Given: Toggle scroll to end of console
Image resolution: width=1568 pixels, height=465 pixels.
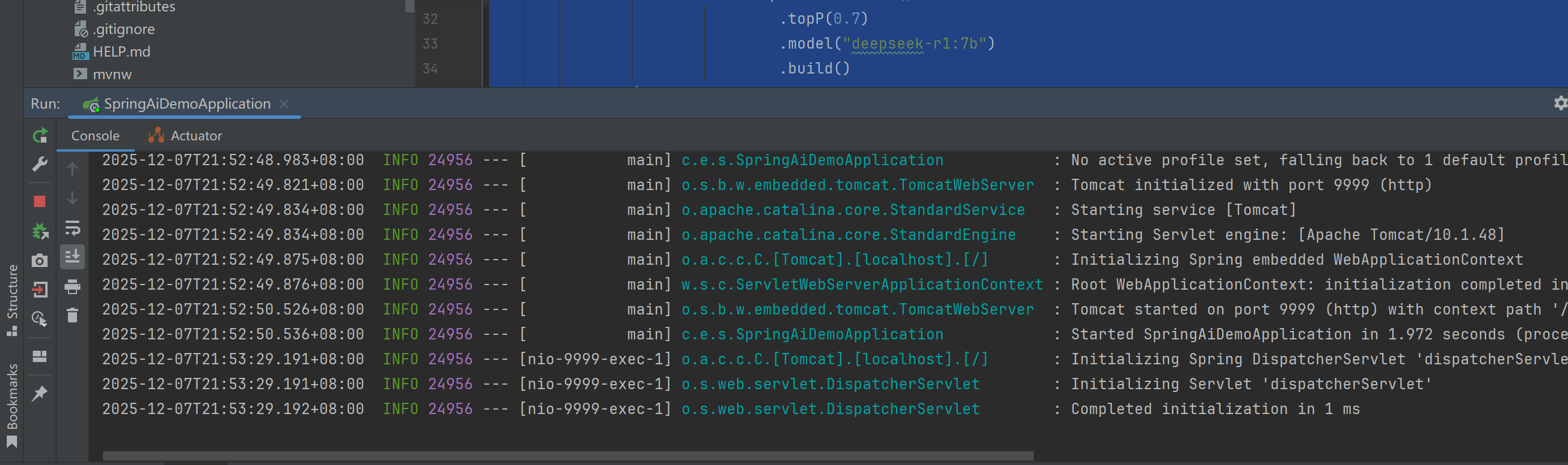Looking at the screenshot, I should (x=72, y=257).
